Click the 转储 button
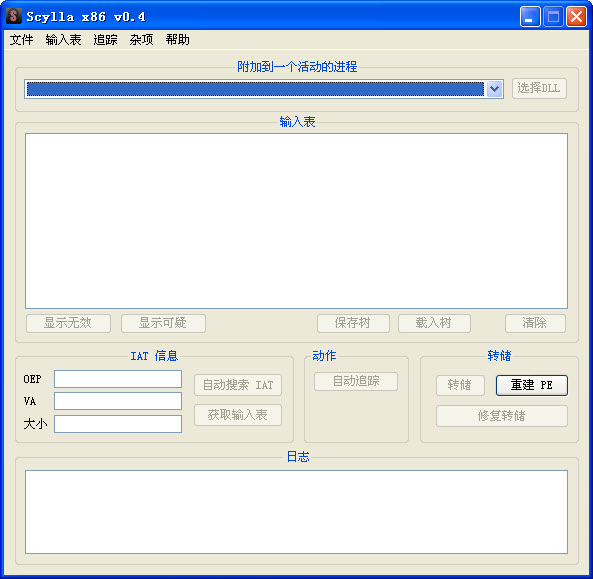Screen dimensions: 593x579 pyautogui.click(x=460, y=385)
